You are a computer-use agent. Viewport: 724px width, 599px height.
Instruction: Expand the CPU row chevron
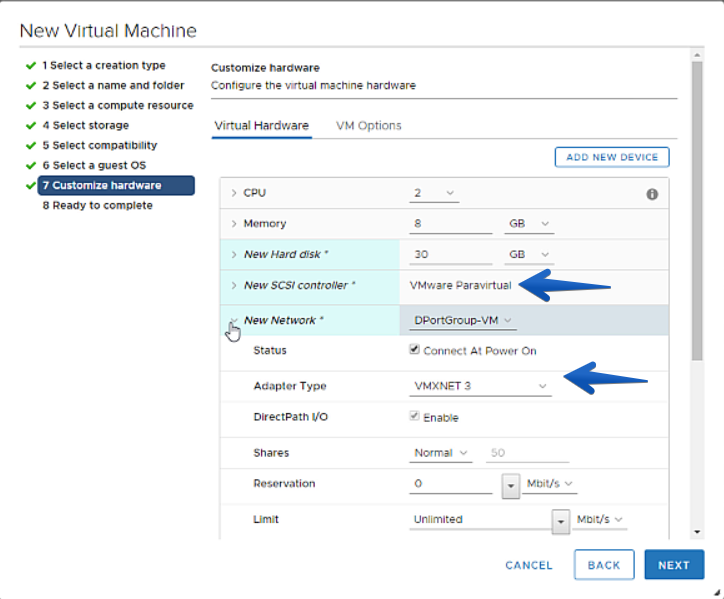click(234, 193)
